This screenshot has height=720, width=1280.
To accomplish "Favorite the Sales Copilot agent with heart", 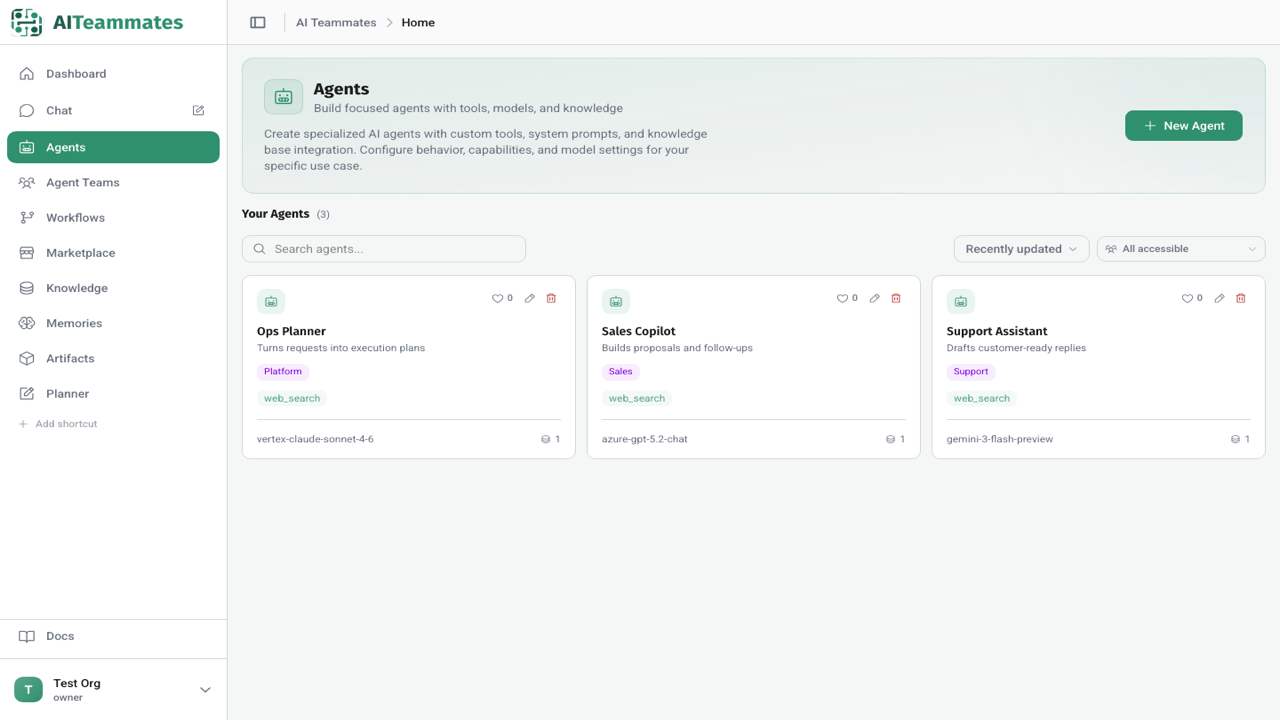I will click(847, 298).
